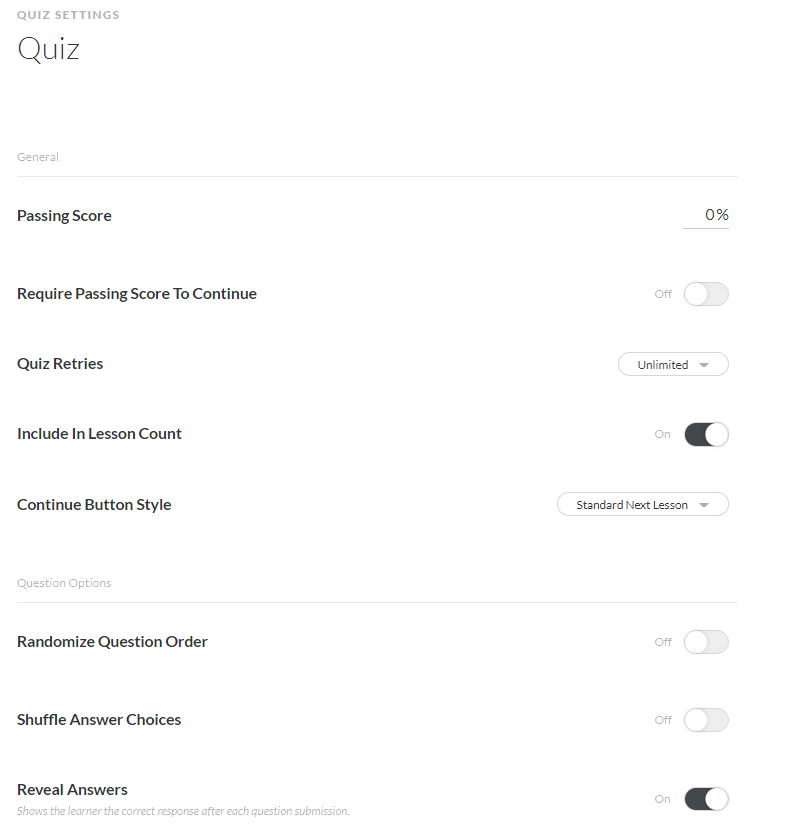This screenshot has width=800, height=833.
Task: Turn on Shuffle Answer Choices
Action: tap(706, 720)
